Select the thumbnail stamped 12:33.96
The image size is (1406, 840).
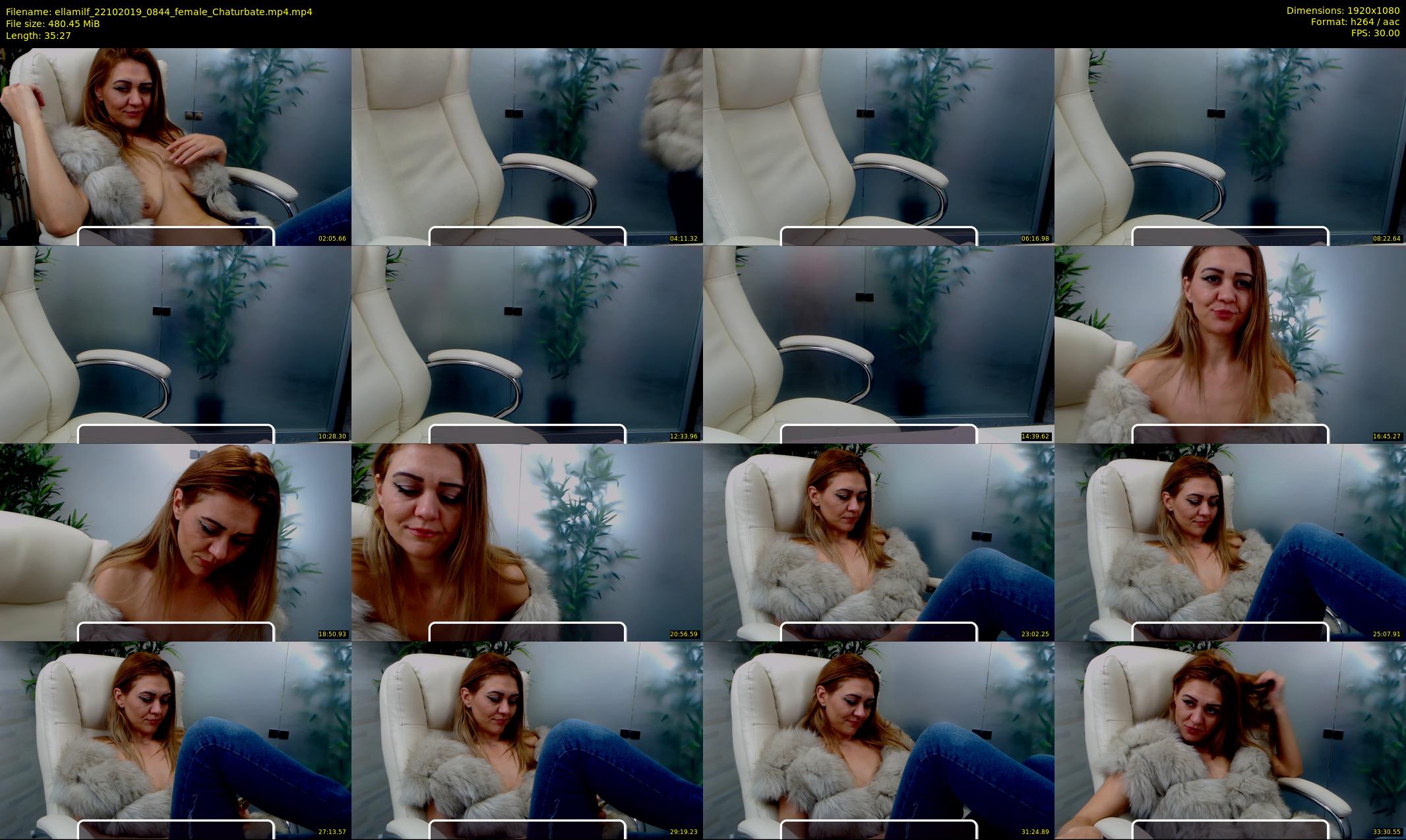(x=527, y=344)
